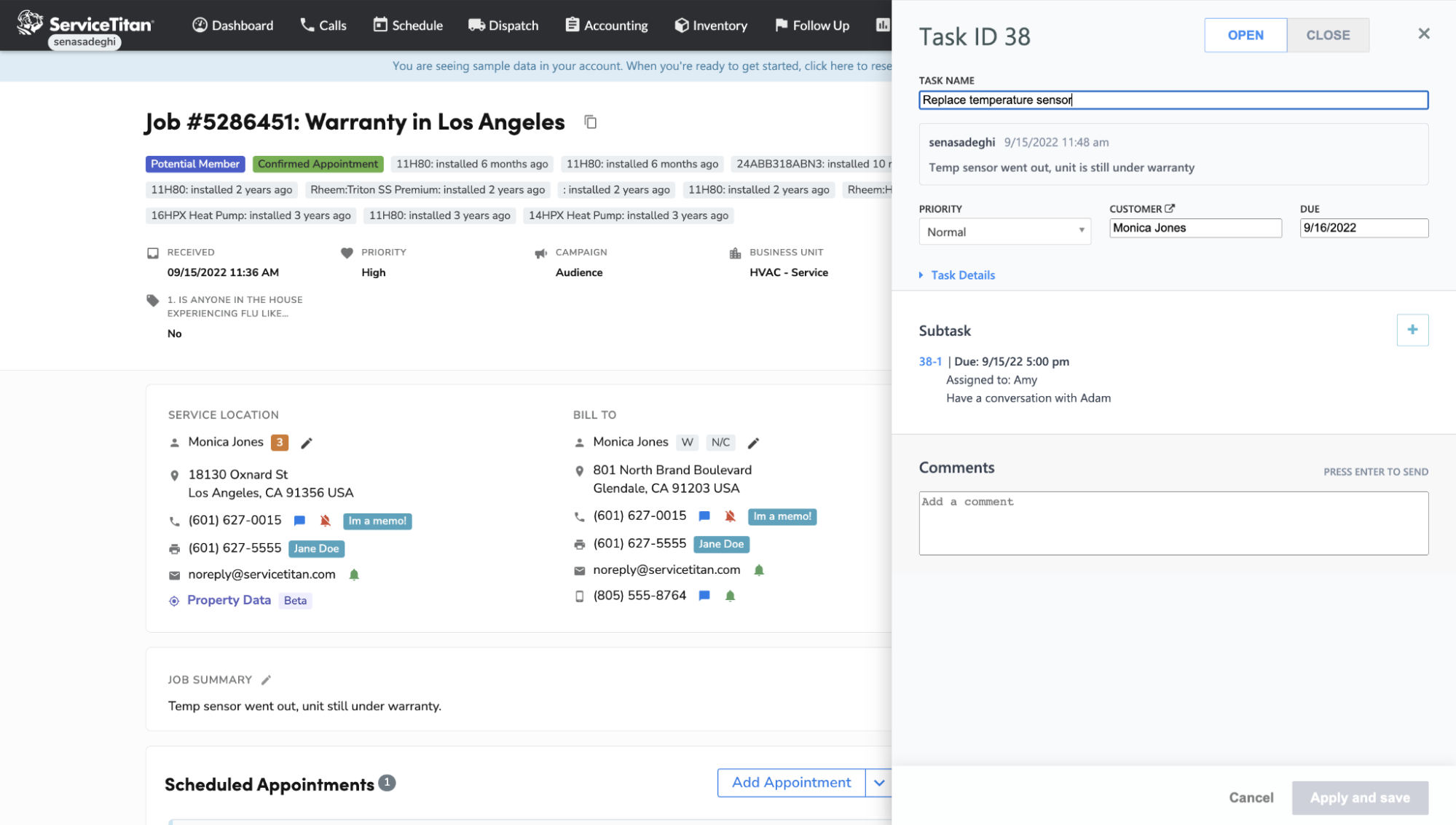Go to the Dispatch menu
The image size is (1456, 825).
[x=503, y=25]
